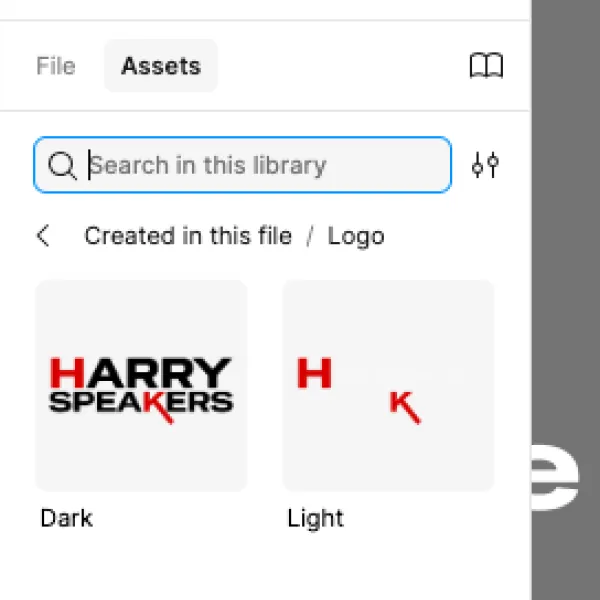
Task: Click HARRY text in Dark logo preview
Action: point(141,373)
